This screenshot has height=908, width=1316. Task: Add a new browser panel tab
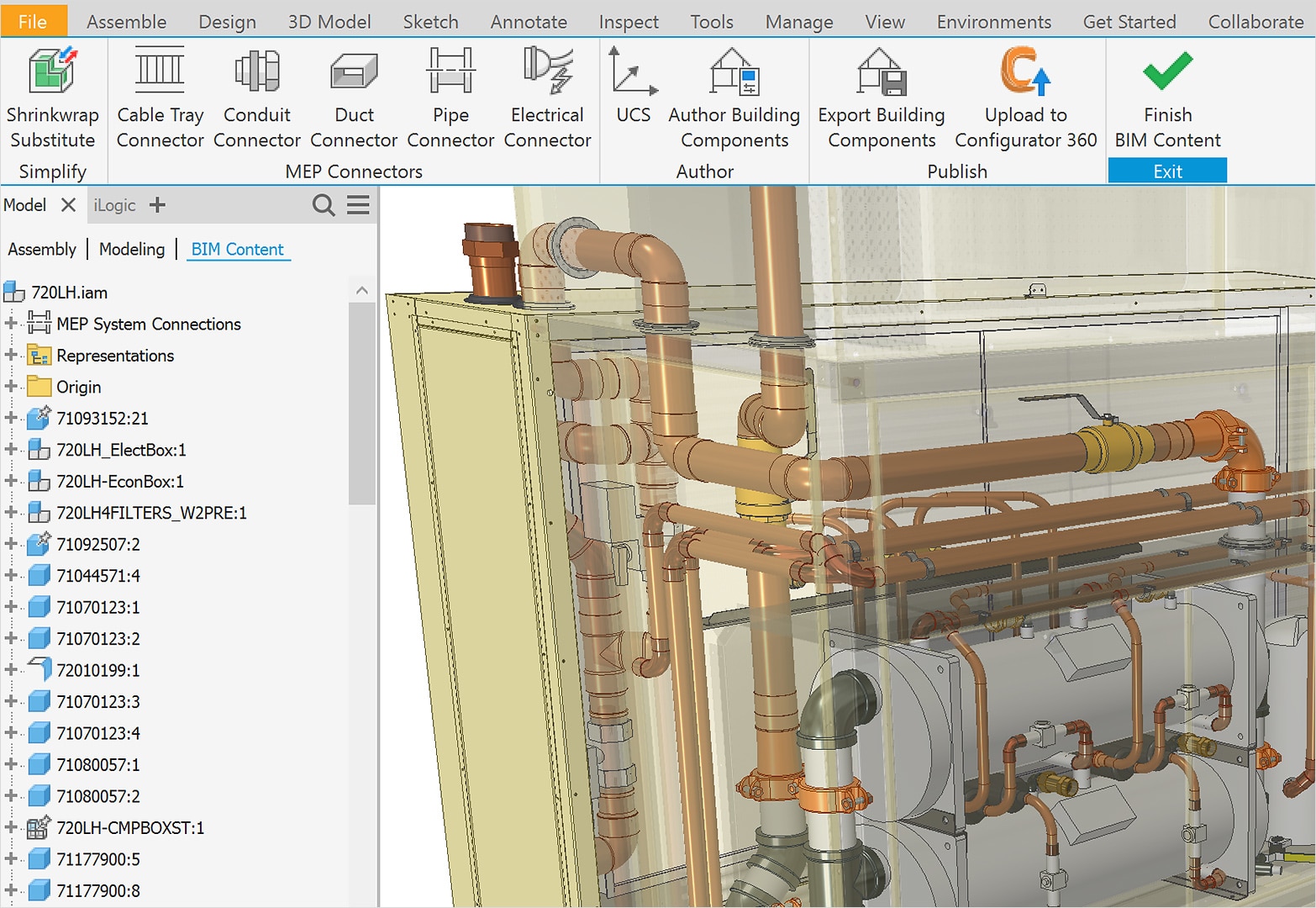point(157,205)
